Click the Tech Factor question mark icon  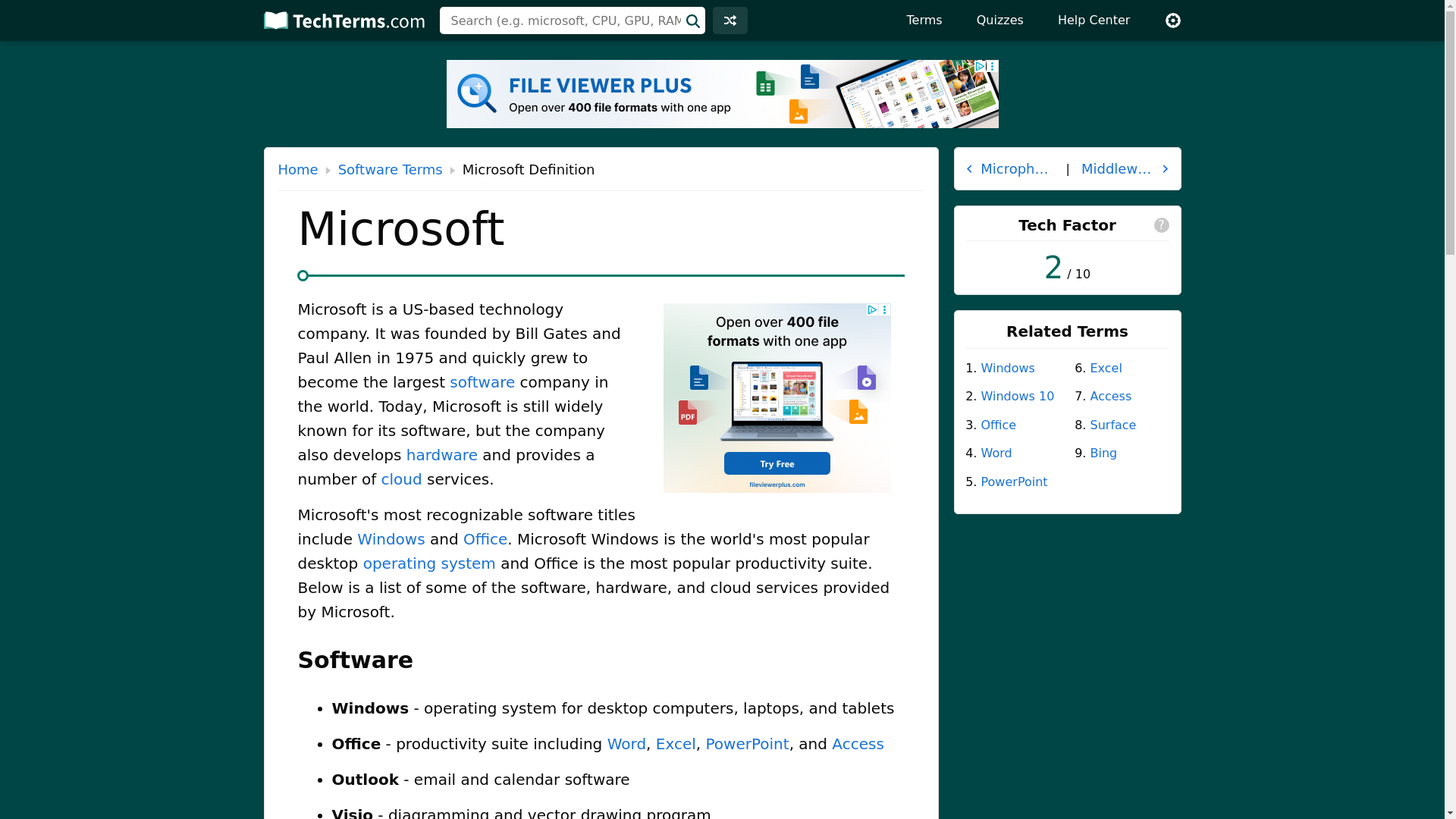(x=1161, y=225)
